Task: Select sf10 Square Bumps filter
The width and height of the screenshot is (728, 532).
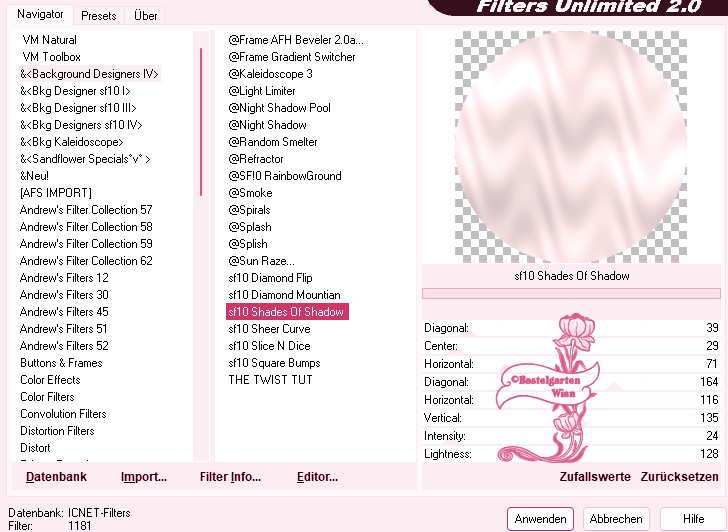Action: (274, 363)
